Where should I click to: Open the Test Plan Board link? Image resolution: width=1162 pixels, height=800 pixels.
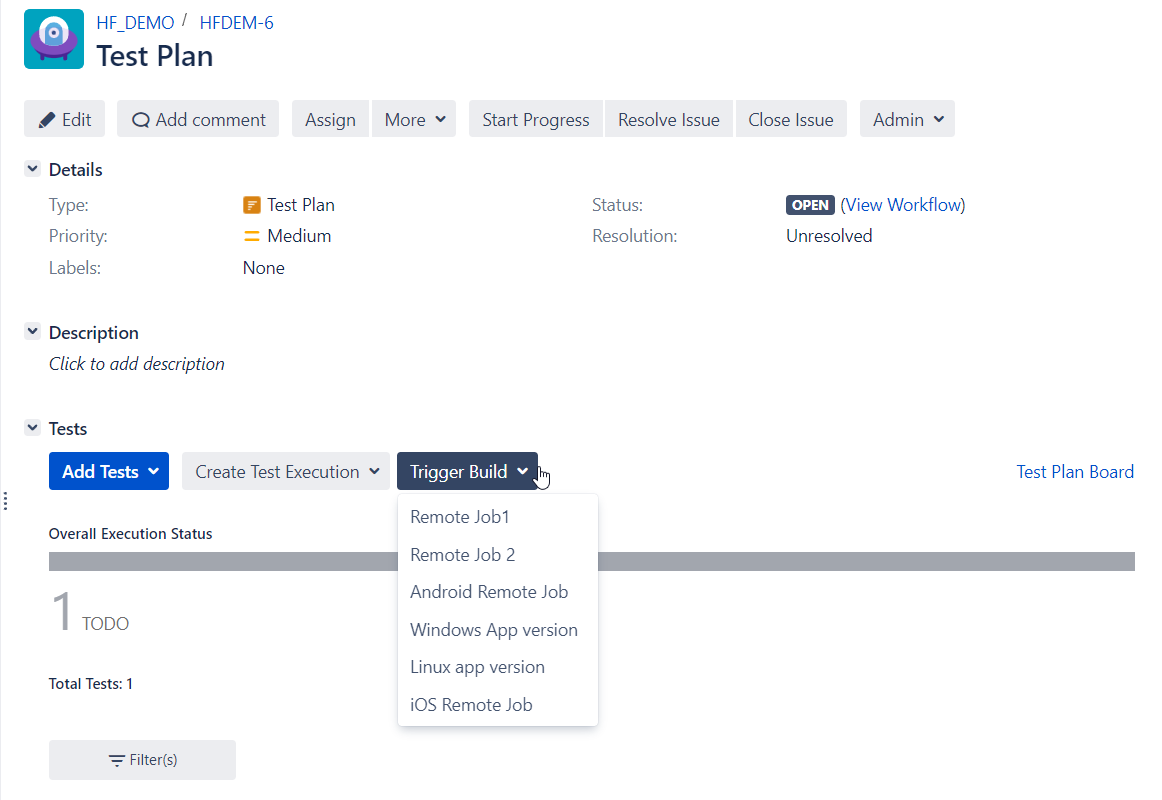(1075, 472)
